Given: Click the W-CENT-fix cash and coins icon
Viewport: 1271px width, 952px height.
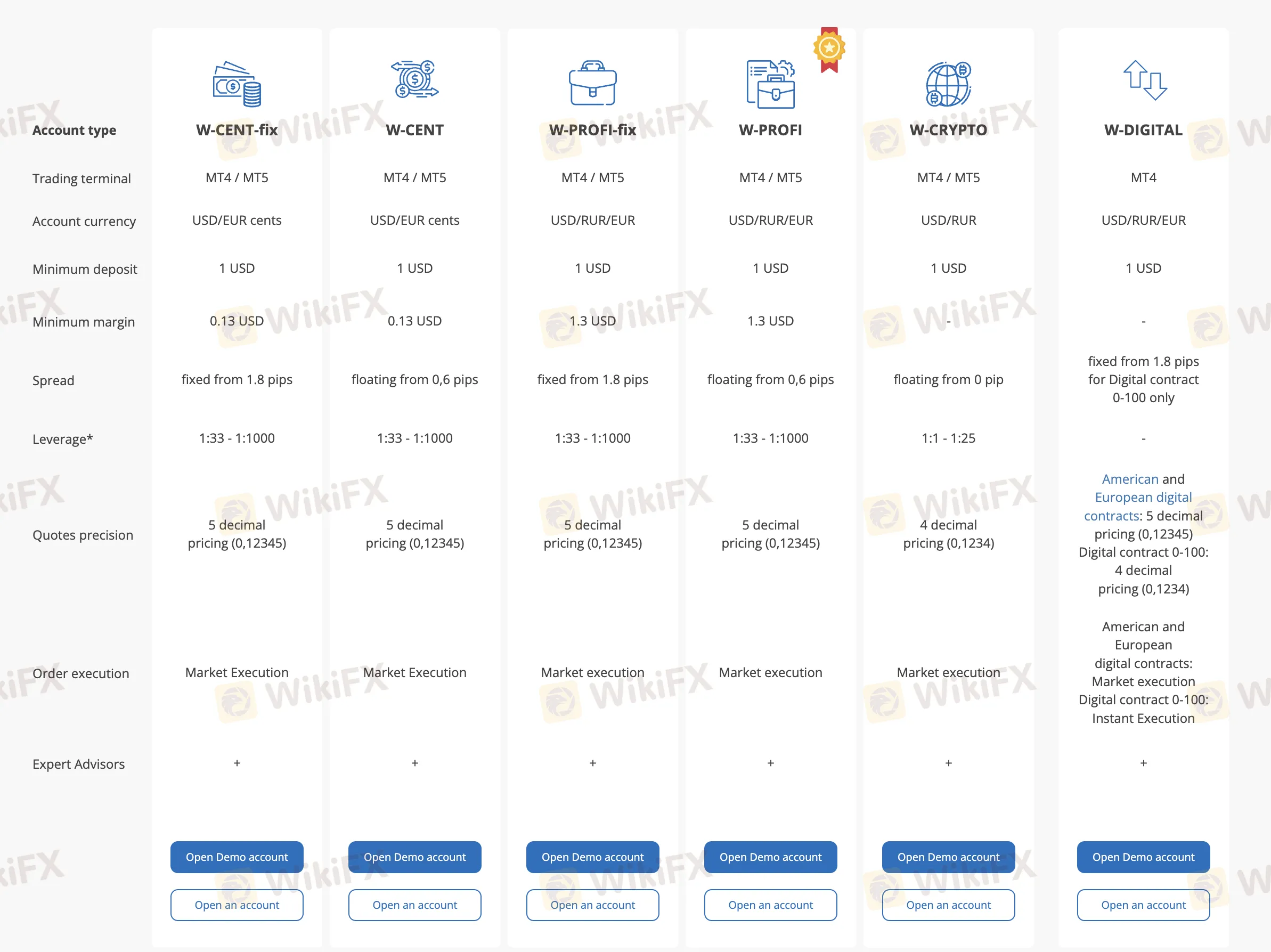Looking at the screenshot, I should click(x=237, y=84).
